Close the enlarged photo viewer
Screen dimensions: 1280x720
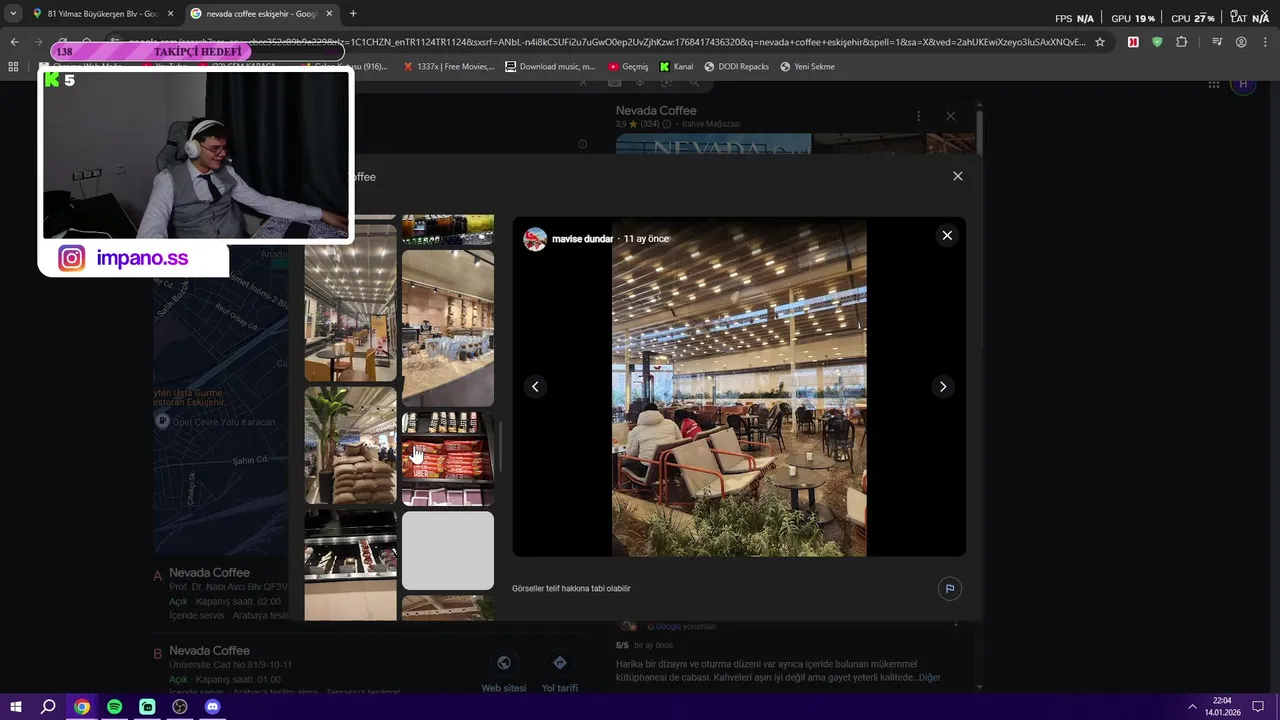pos(947,236)
